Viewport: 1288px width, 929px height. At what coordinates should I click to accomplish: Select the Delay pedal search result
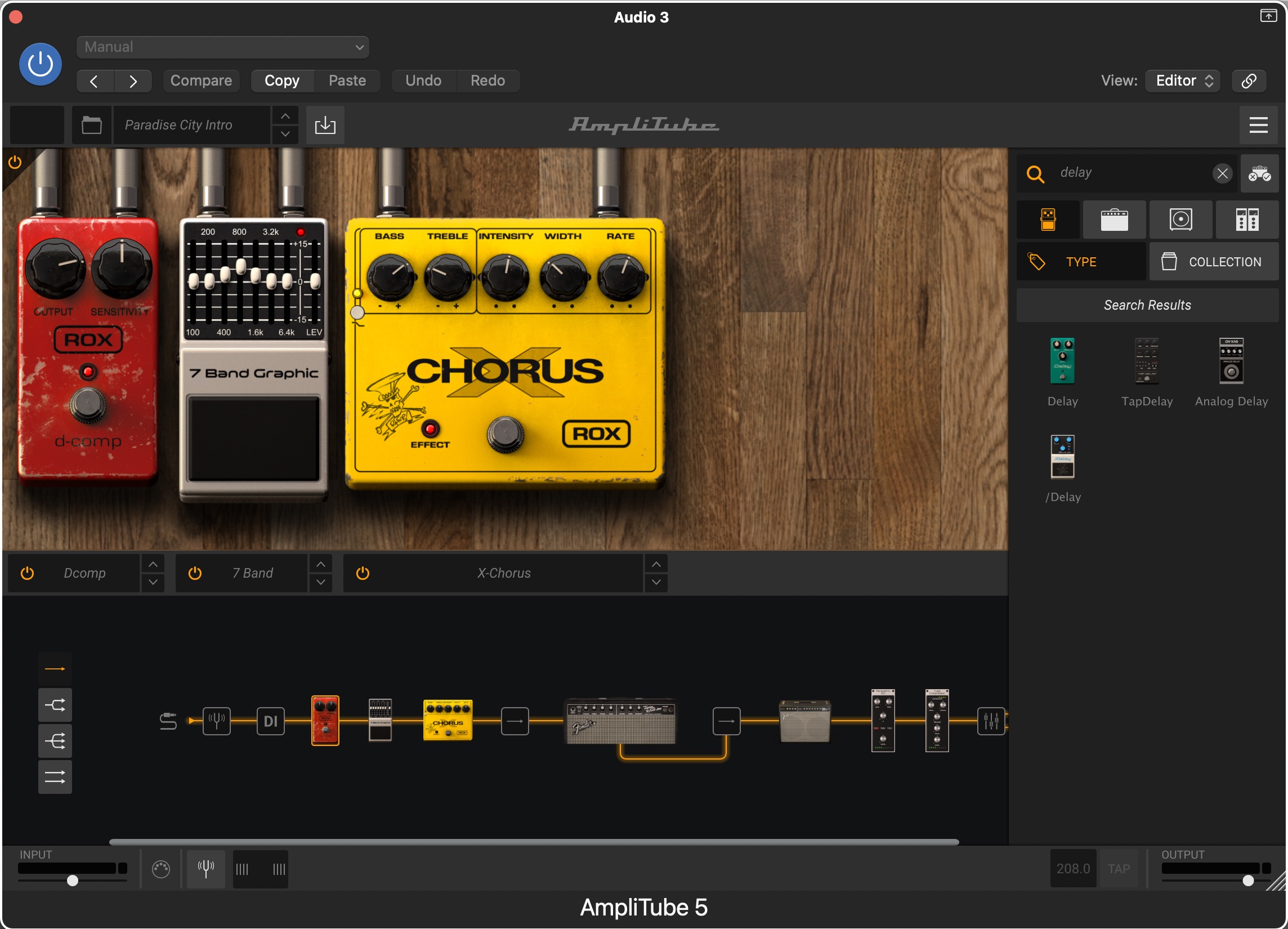pos(1062,373)
